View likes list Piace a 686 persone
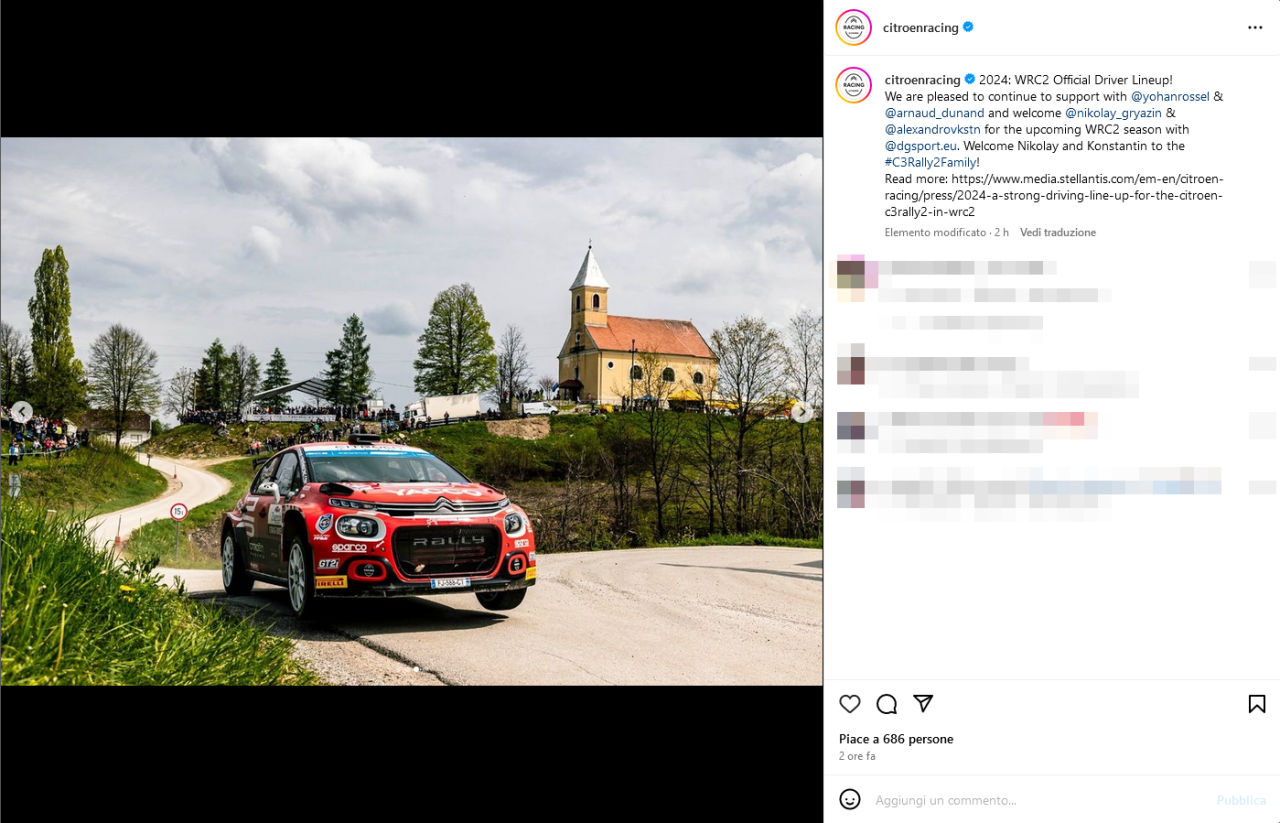Screen dimensions: 1280x823 click(x=896, y=739)
